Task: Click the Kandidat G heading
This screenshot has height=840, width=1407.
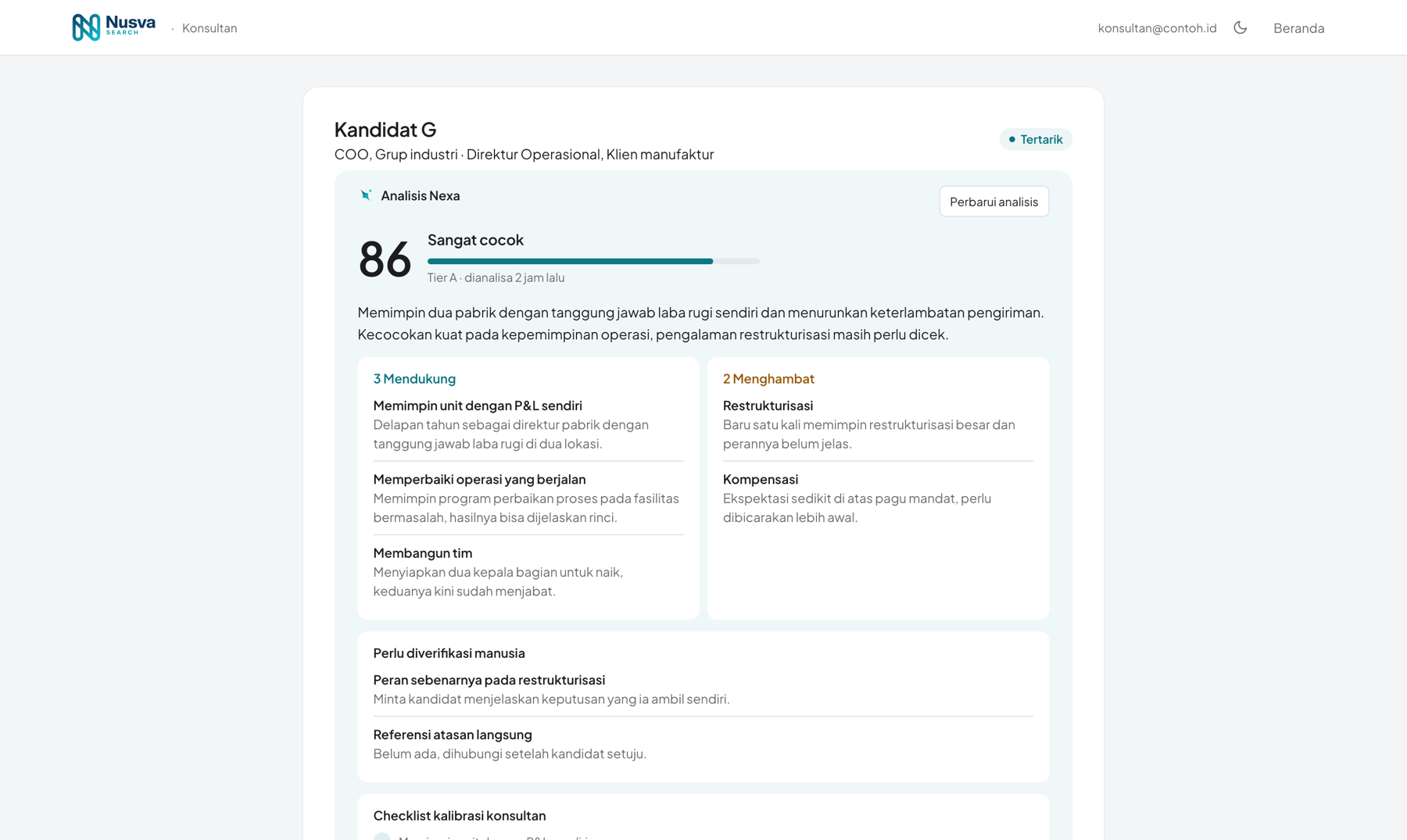Action: click(x=385, y=129)
